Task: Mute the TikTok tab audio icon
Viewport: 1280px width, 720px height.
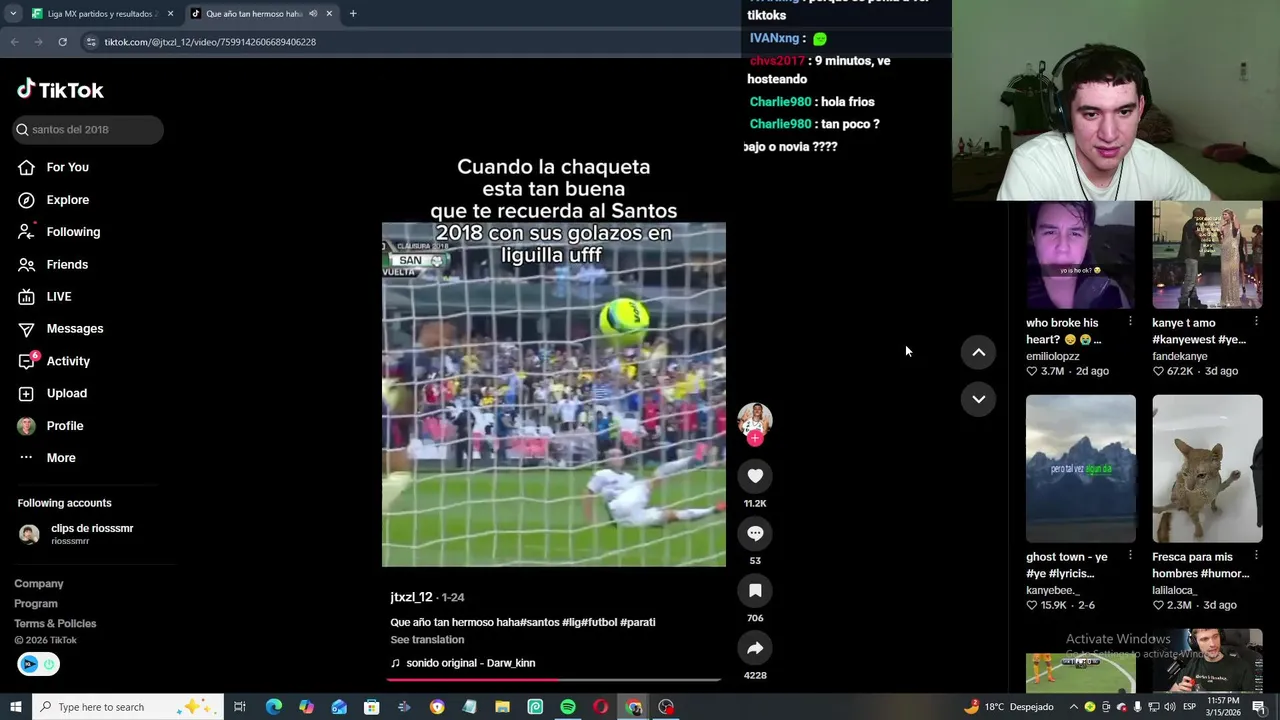Action: (x=313, y=14)
